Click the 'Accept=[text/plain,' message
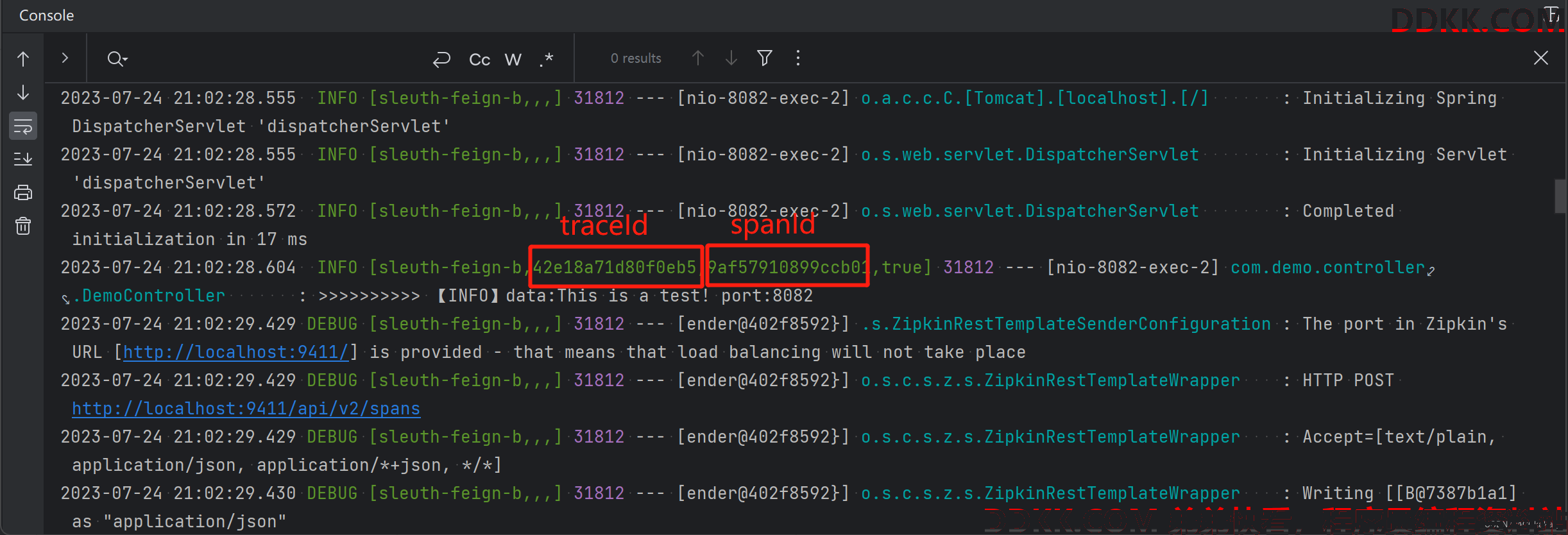This screenshot has width=1568, height=535. coord(1399,437)
